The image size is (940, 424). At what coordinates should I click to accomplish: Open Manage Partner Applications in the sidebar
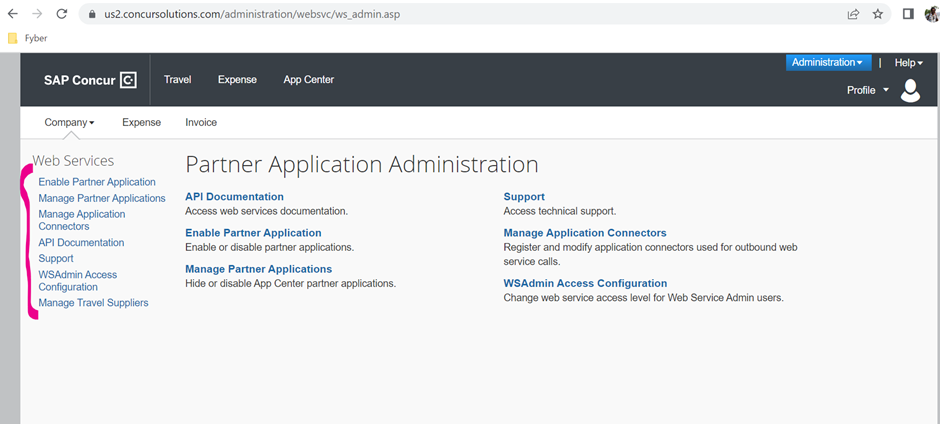(102, 198)
